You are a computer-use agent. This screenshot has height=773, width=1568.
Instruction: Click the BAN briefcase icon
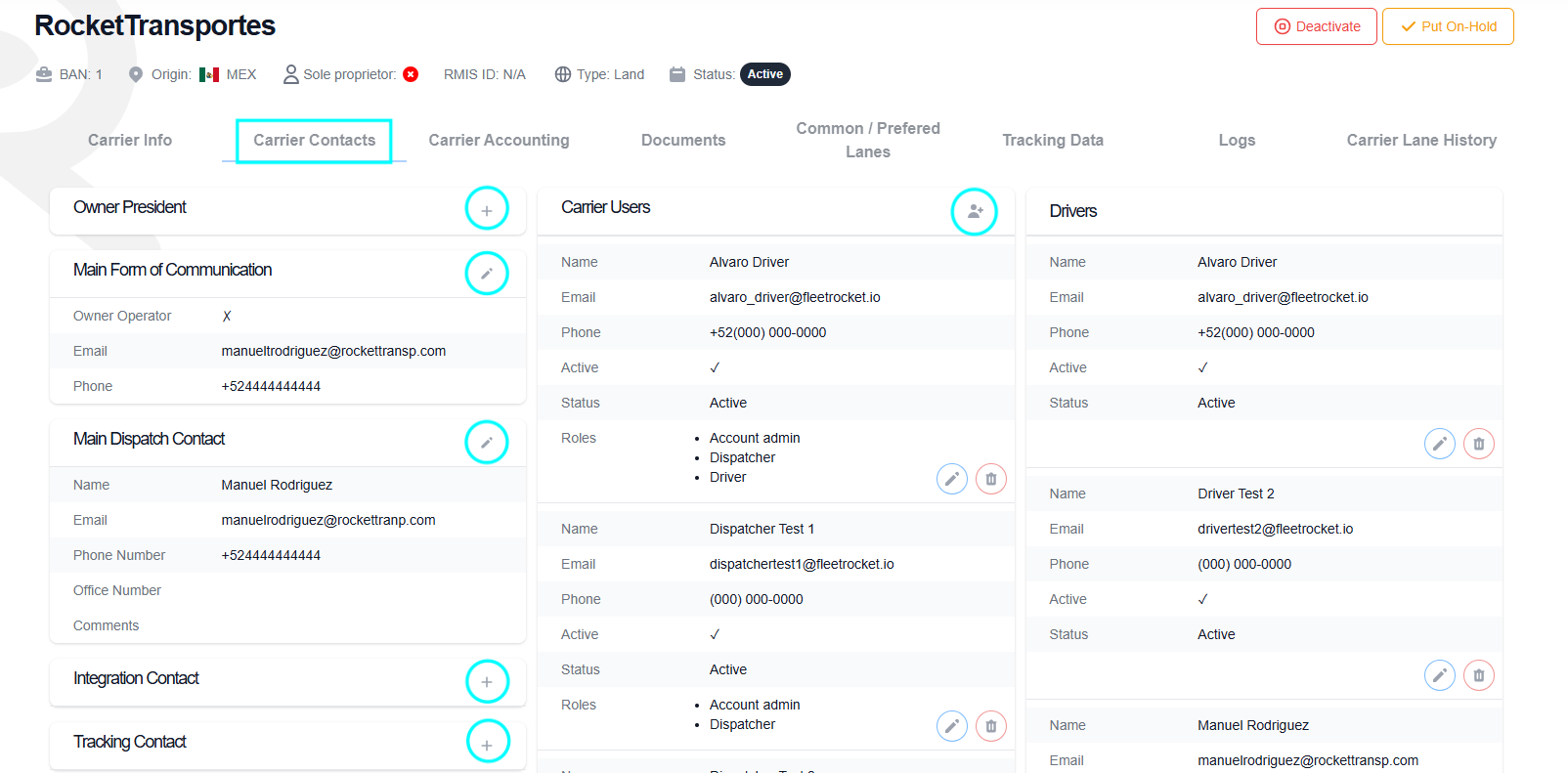pos(44,74)
